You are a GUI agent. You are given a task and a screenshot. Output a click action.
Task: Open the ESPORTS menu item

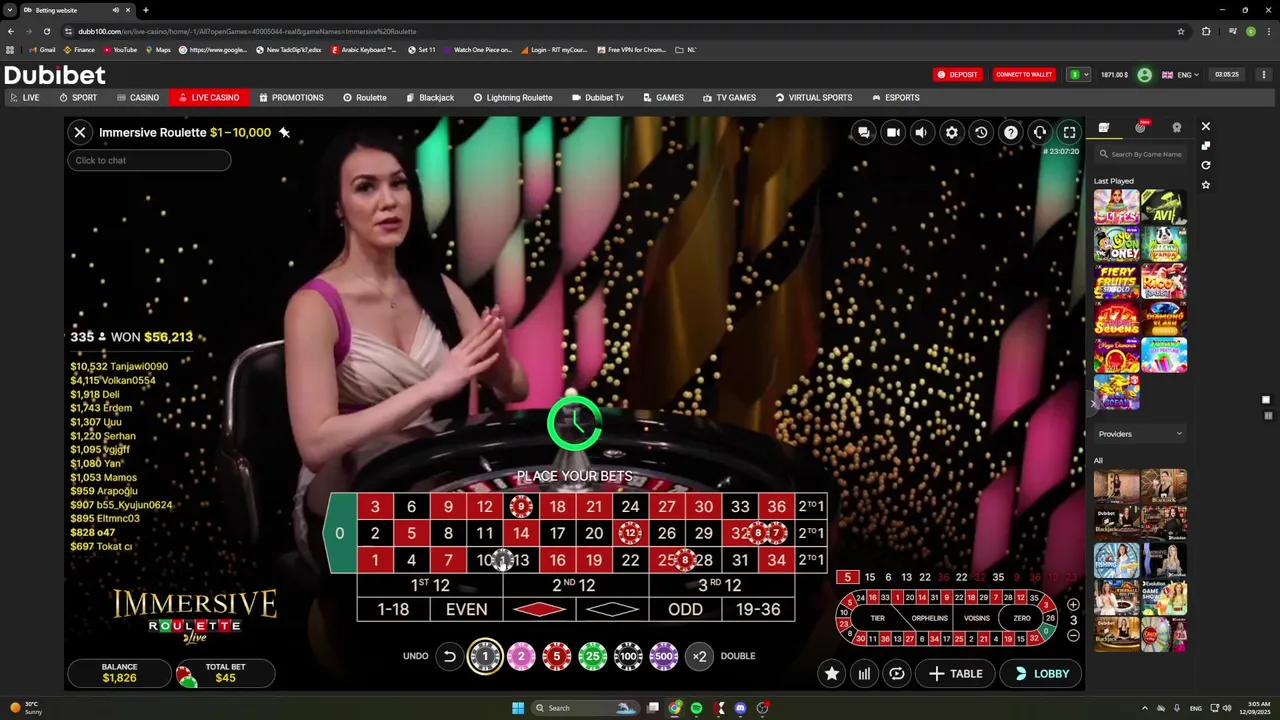pos(895,98)
